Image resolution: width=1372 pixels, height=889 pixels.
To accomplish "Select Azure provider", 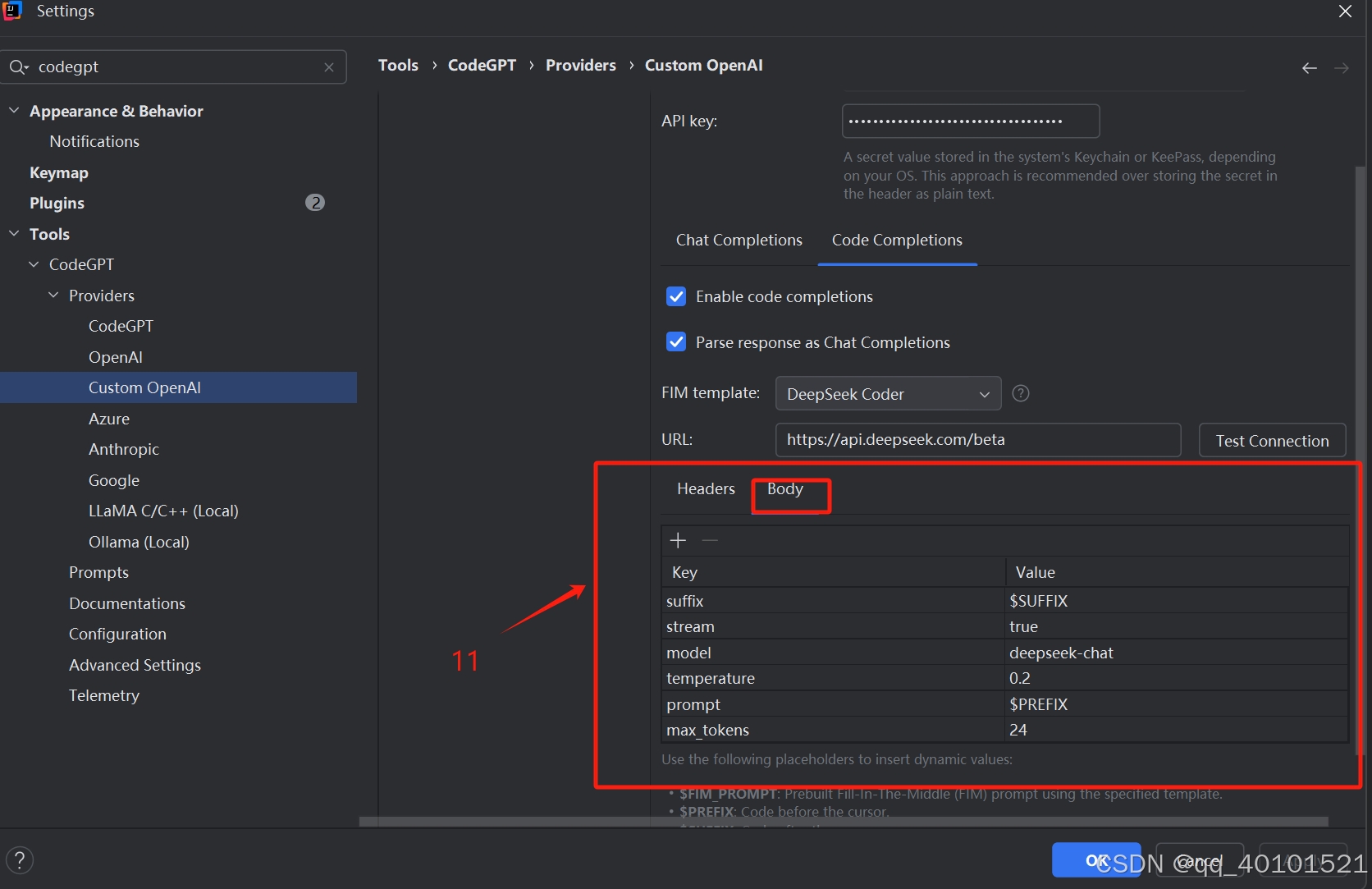I will point(109,419).
